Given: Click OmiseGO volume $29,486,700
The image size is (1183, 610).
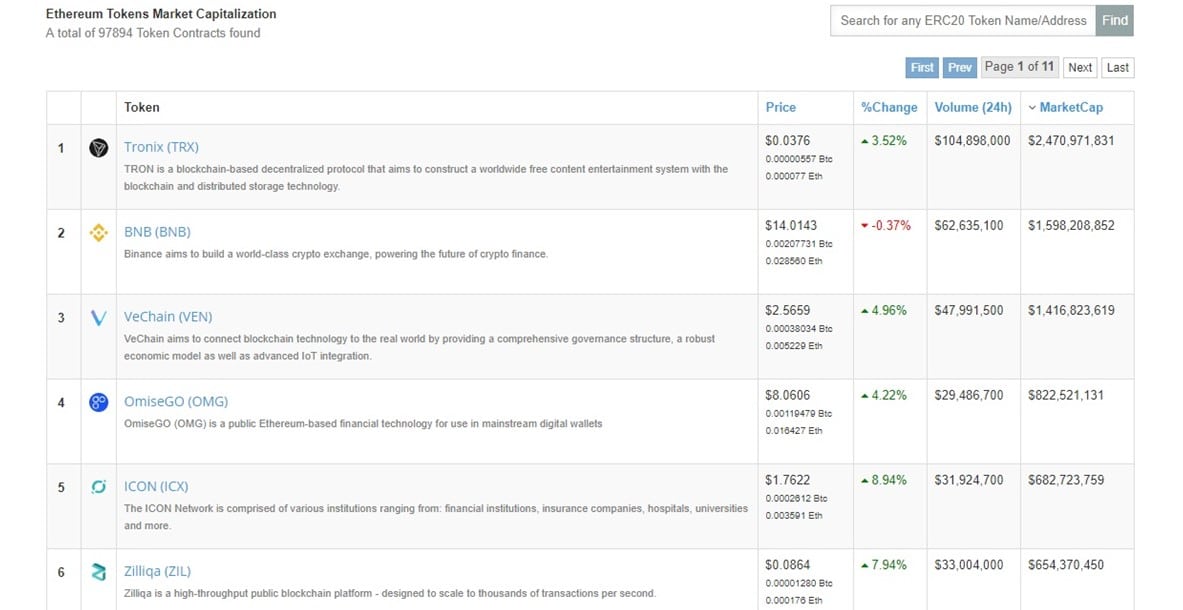Looking at the screenshot, I should (969, 395).
